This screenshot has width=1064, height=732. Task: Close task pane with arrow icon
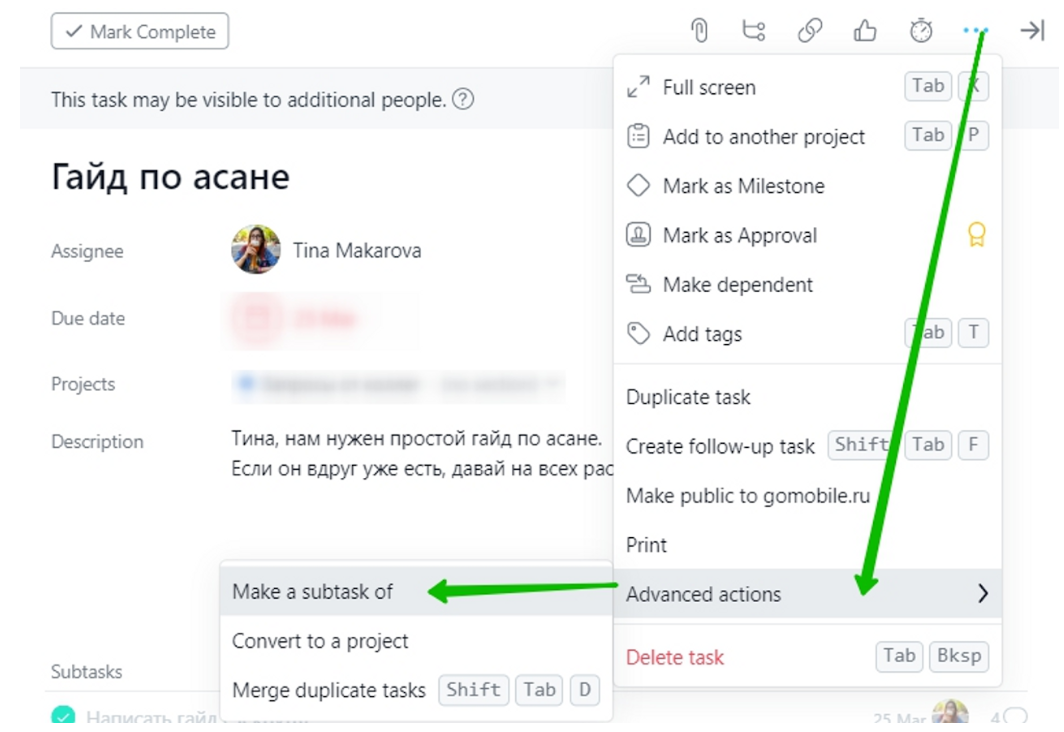1031,31
